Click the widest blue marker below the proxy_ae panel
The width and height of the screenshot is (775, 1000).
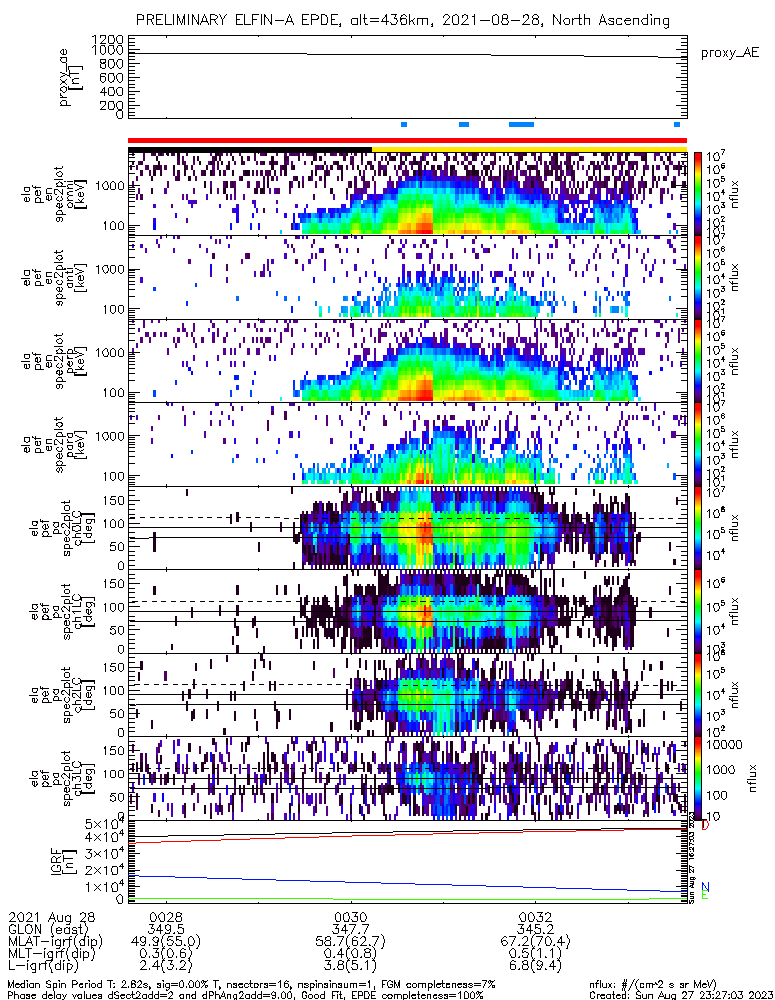tap(521, 125)
